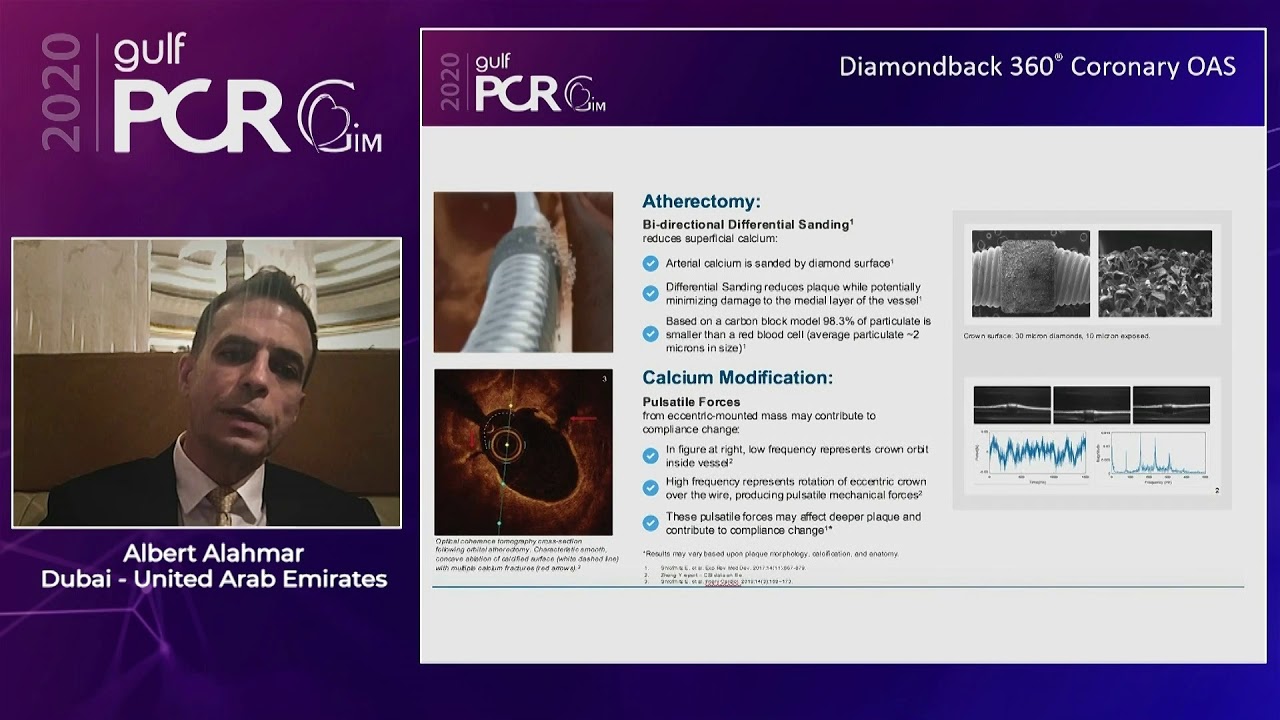Click the 'Calcium Modification:' heading
The height and width of the screenshot is (720, 1280).
737,378
